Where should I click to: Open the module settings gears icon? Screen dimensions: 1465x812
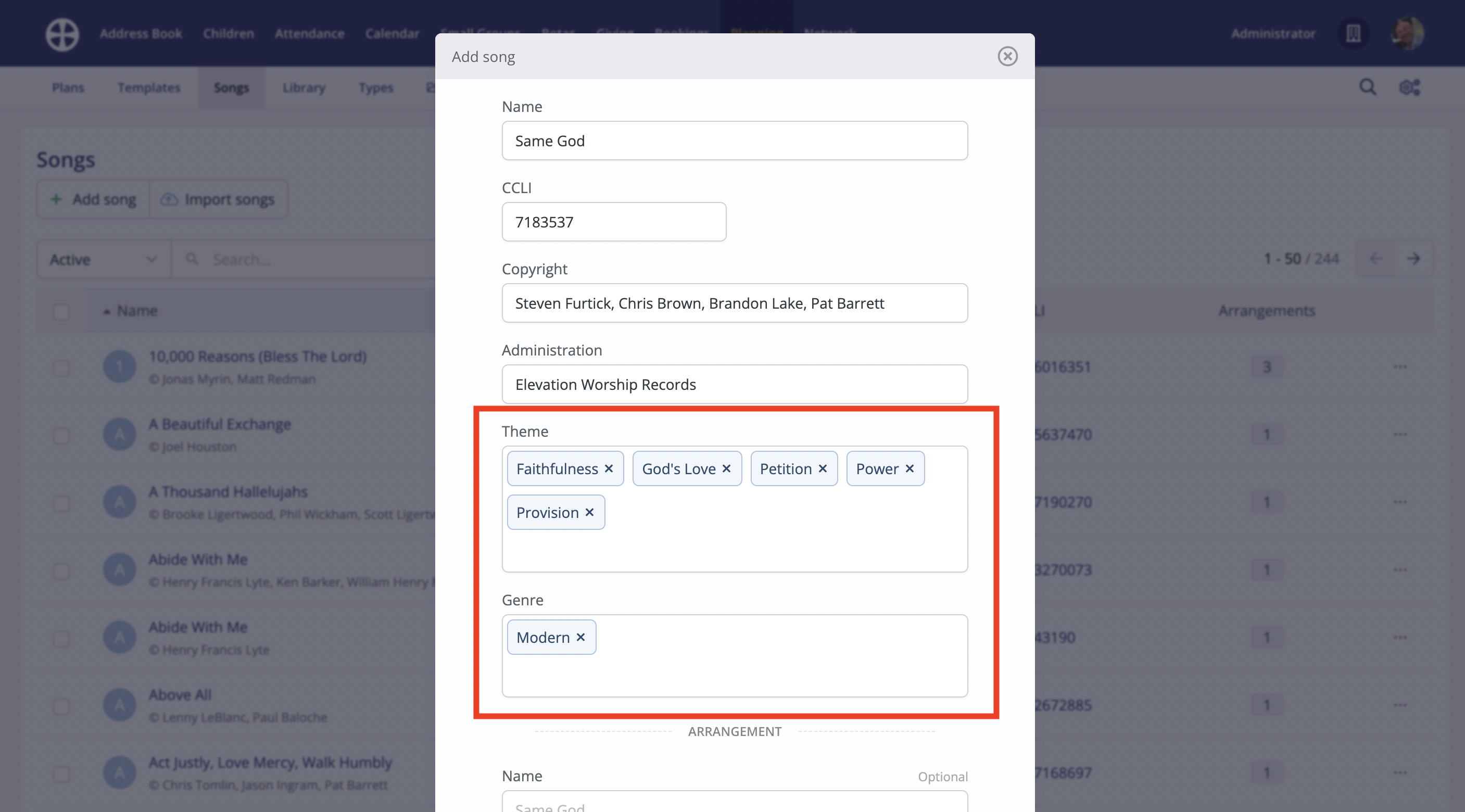(1409, 87)
